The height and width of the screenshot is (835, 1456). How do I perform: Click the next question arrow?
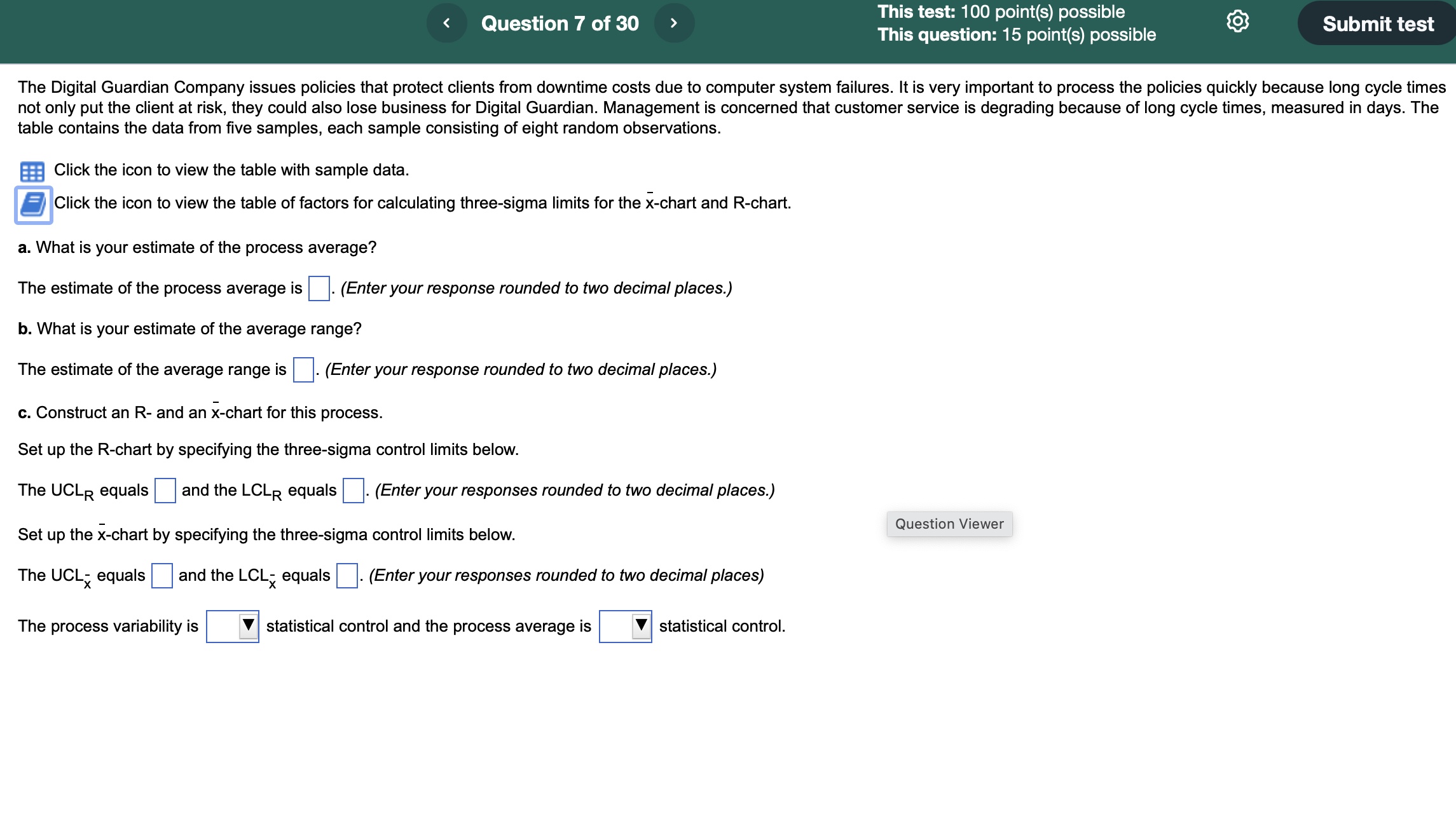tap(675, 23)
